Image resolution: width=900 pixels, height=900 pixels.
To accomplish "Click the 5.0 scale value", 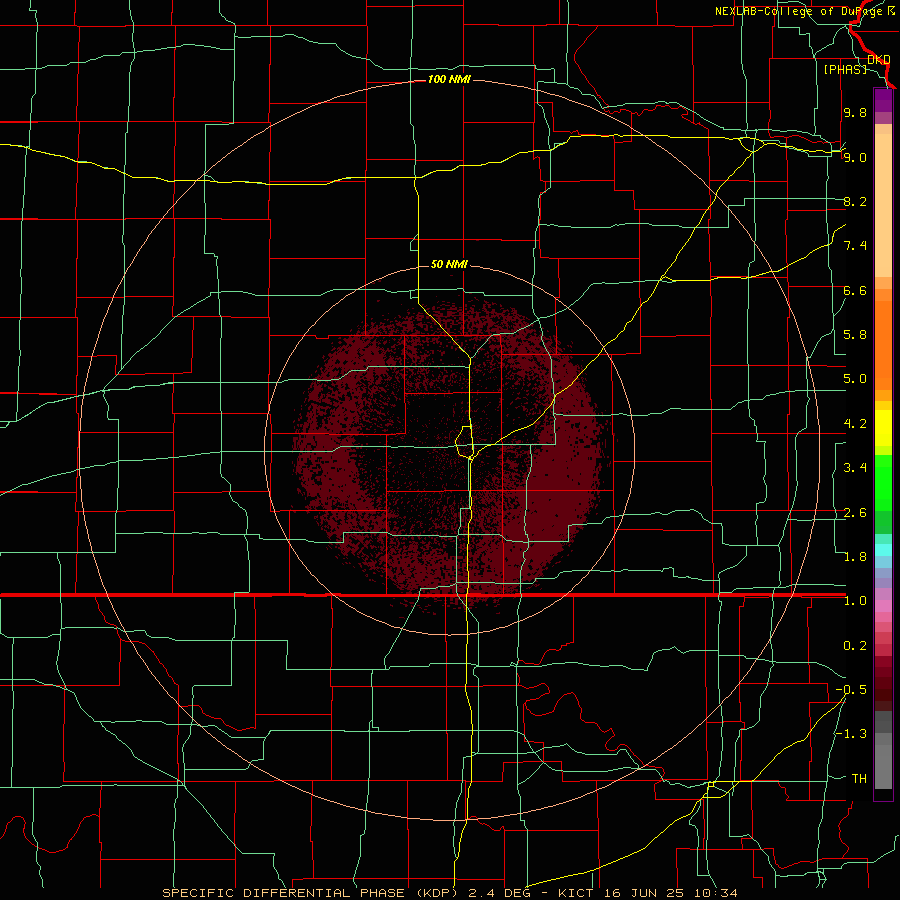I will coord(855,379).
